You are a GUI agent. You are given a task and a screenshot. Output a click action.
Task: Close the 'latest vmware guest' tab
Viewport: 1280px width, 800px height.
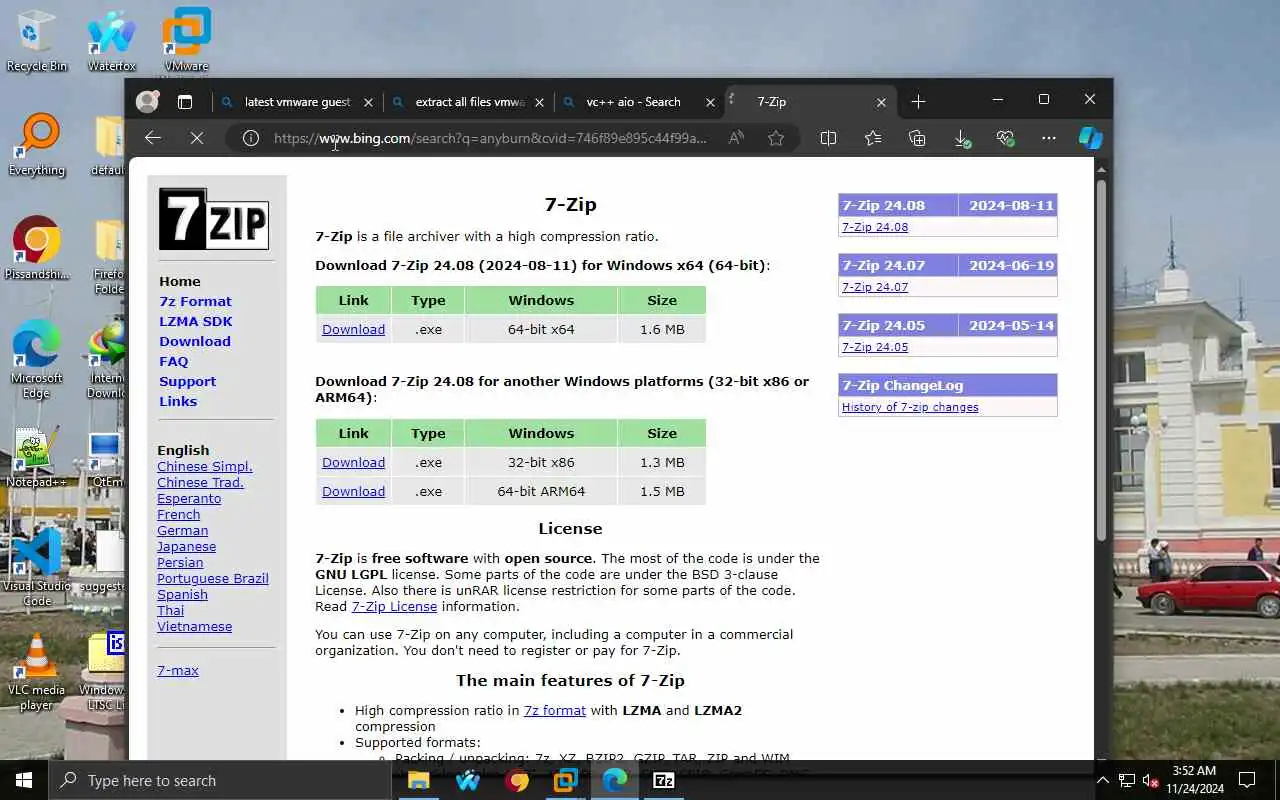coord(368,102)
